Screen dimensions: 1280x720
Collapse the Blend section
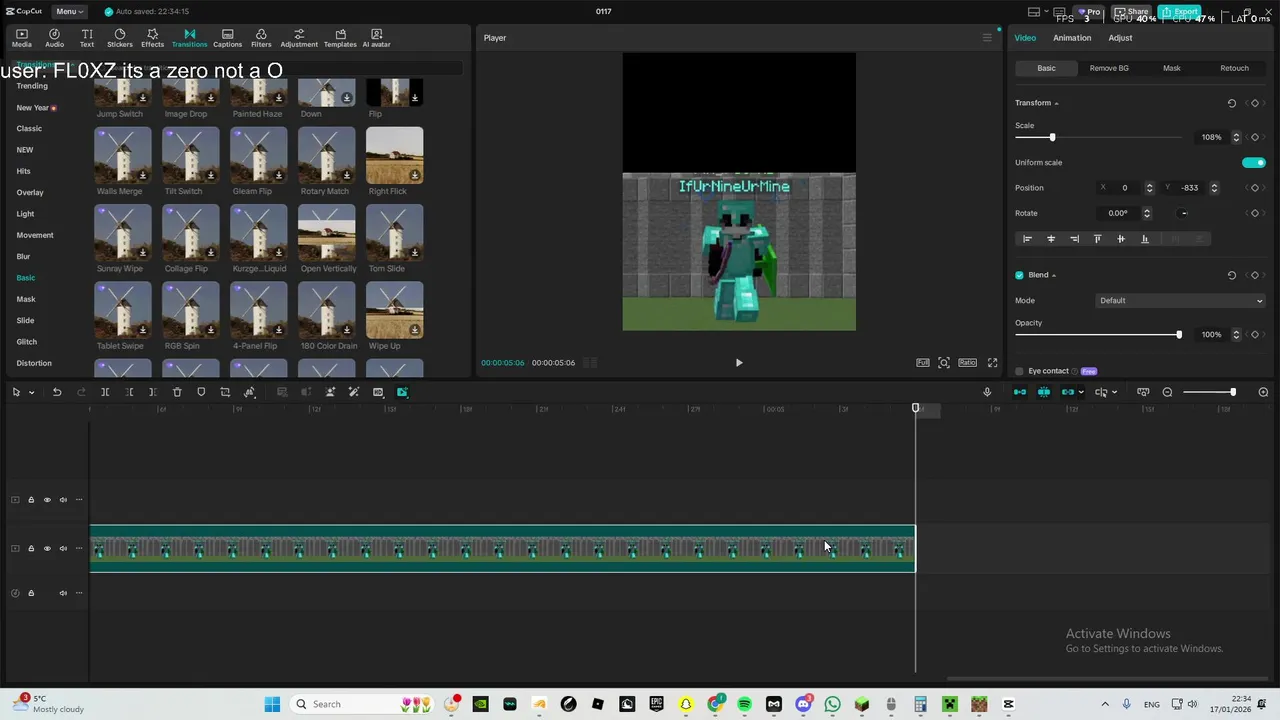(x=1053, y=275)
